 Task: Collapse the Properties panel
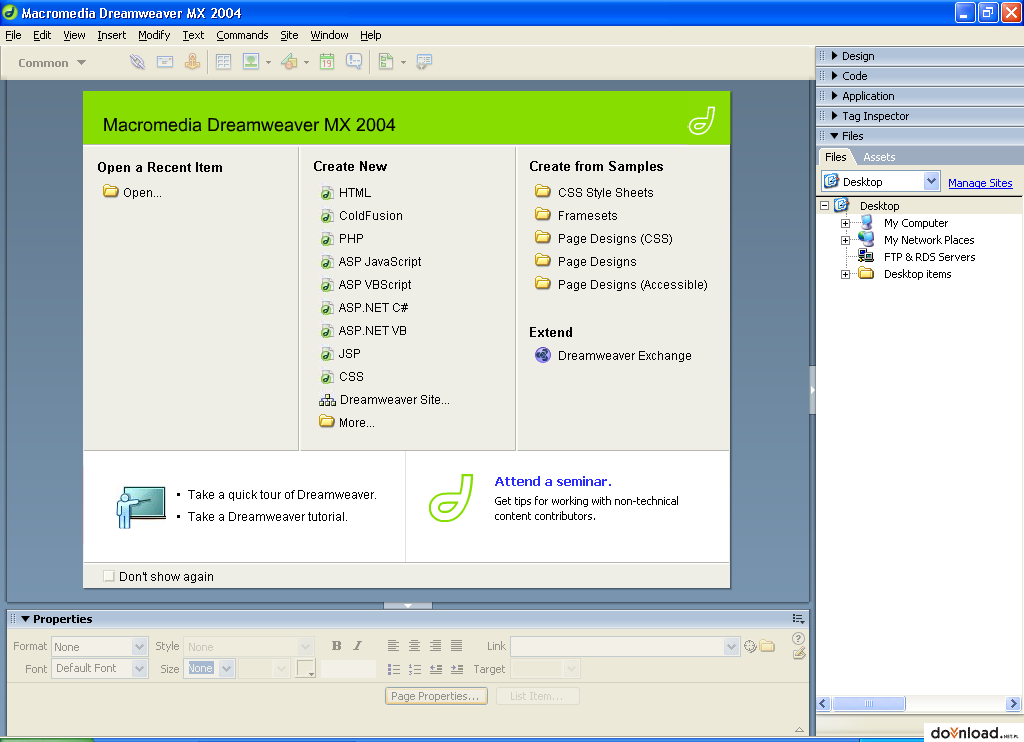pyautogui.click(x=25, y=619)
